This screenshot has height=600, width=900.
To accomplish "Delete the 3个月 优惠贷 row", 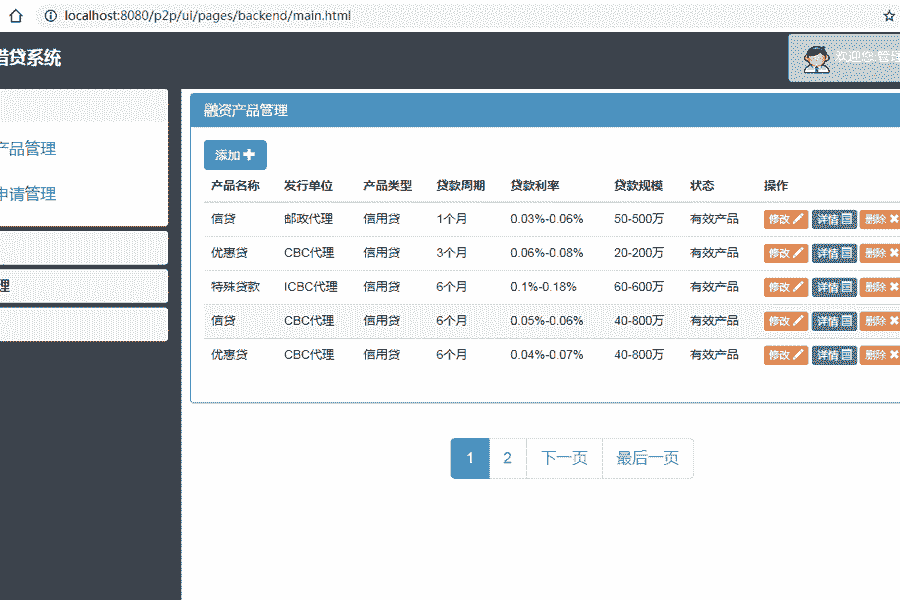I will tap(880, 253).
